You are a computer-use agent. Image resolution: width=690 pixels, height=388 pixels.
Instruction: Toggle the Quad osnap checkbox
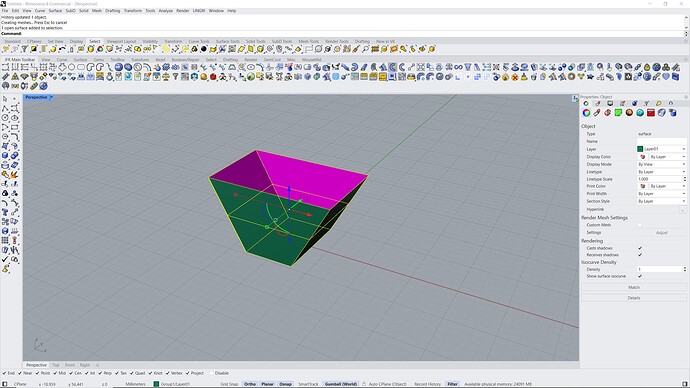coord(132,373)
